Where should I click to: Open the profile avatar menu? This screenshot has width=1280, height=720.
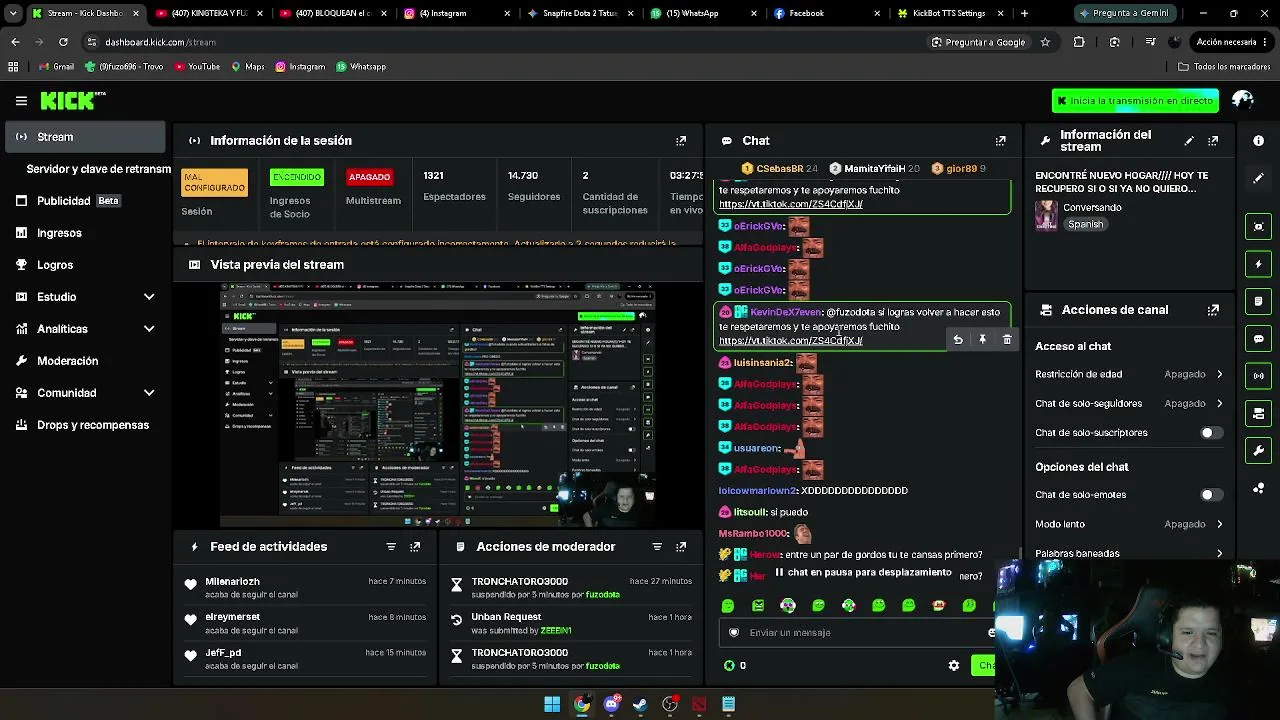pos(1243,100)
